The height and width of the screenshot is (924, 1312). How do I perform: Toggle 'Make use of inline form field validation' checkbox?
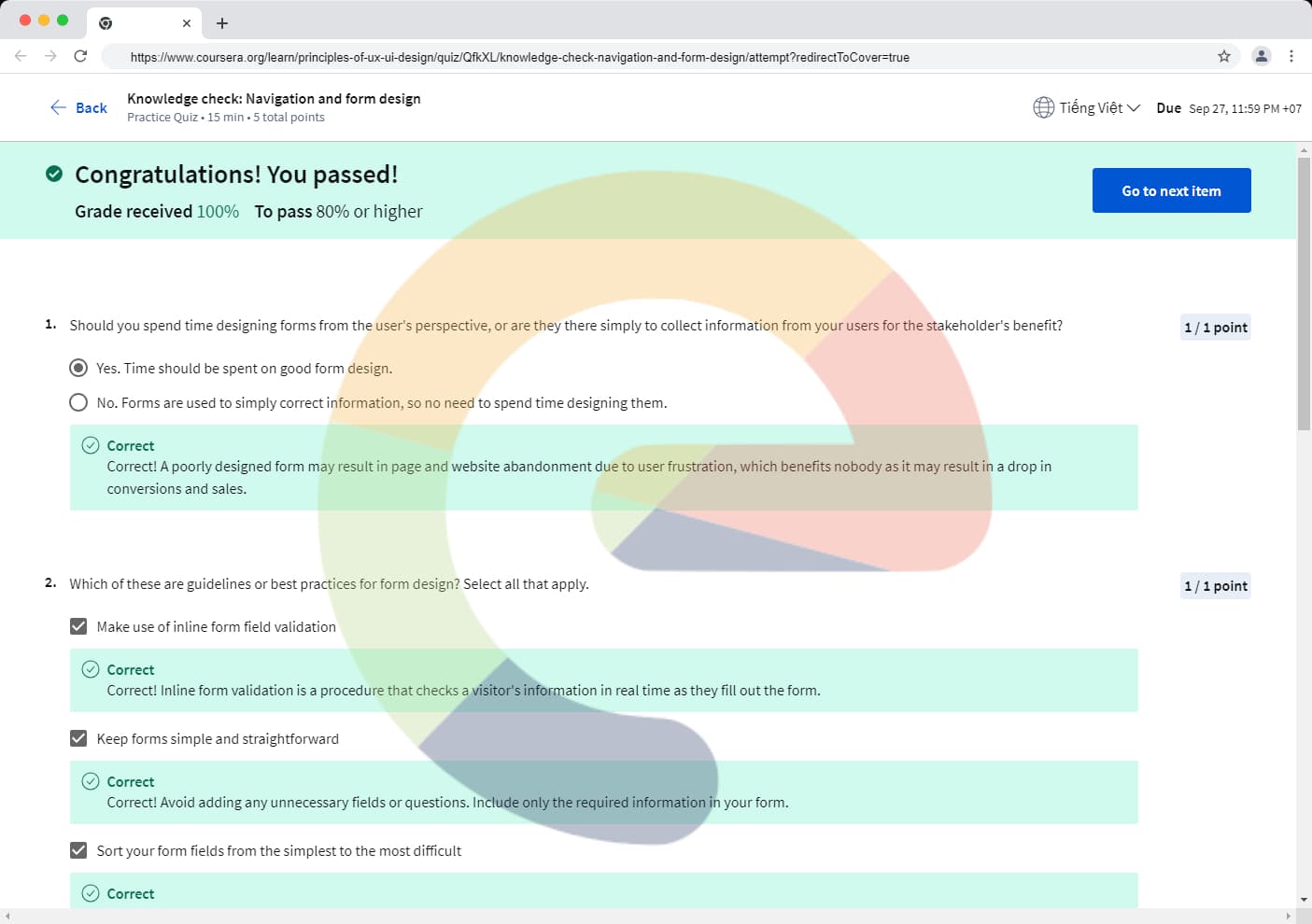(x=78, y=626)
